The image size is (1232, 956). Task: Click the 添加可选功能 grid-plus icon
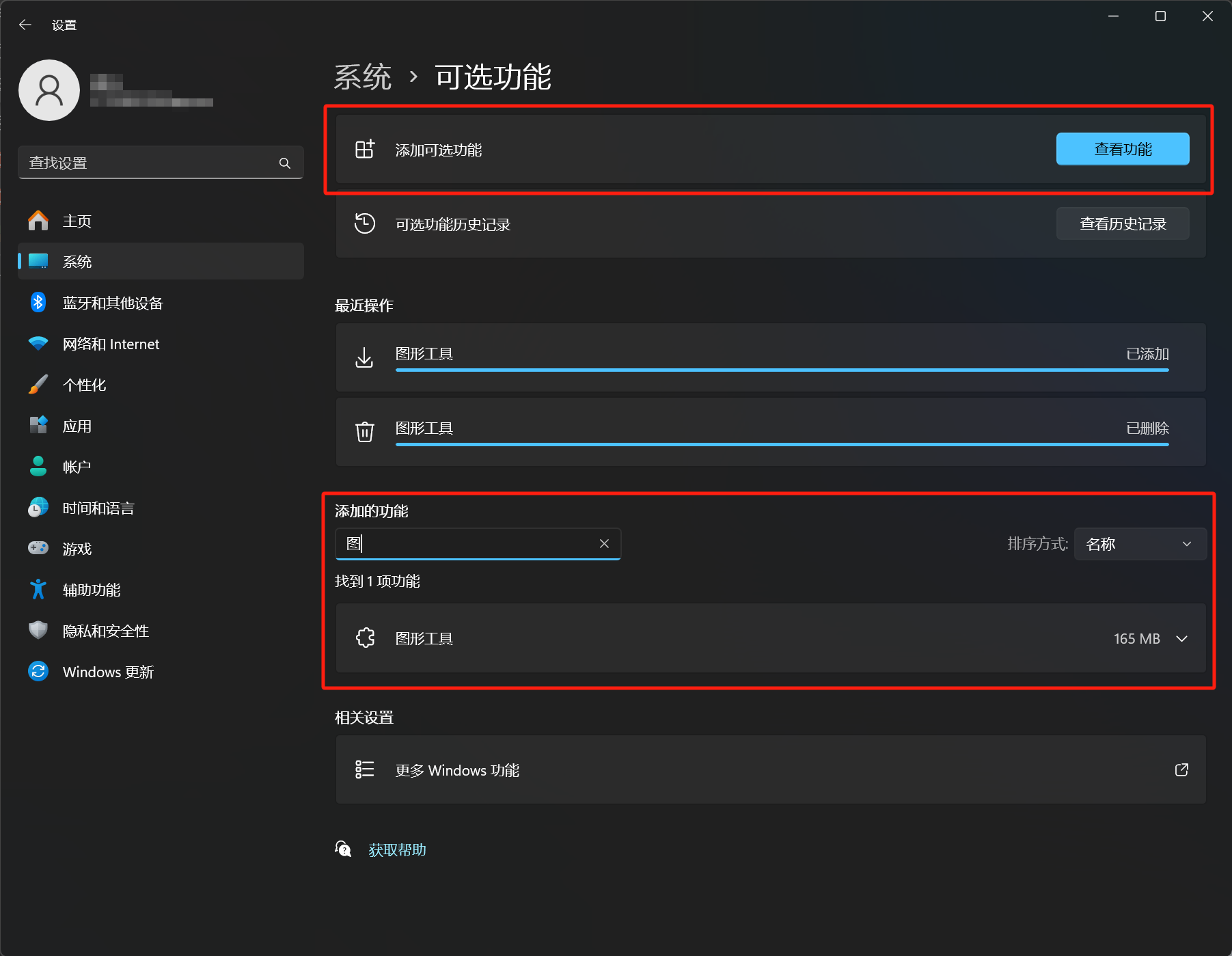365,149
